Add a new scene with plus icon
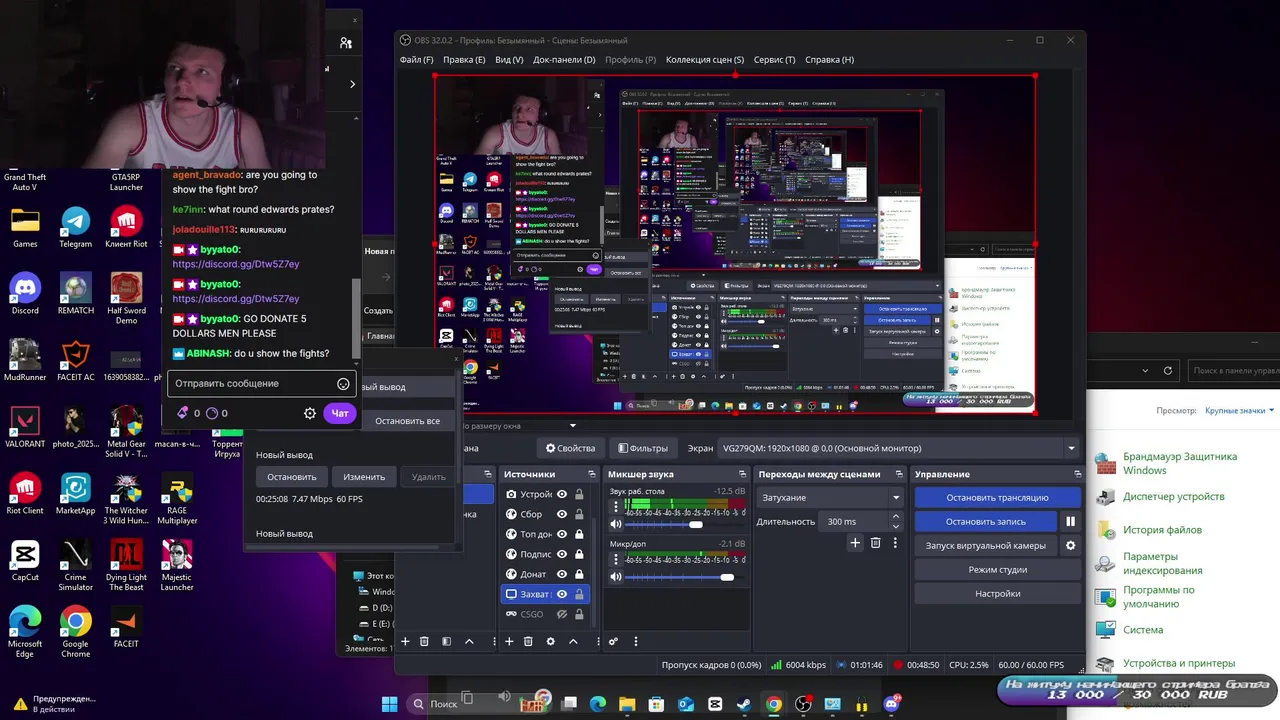 tap(405, 641)
